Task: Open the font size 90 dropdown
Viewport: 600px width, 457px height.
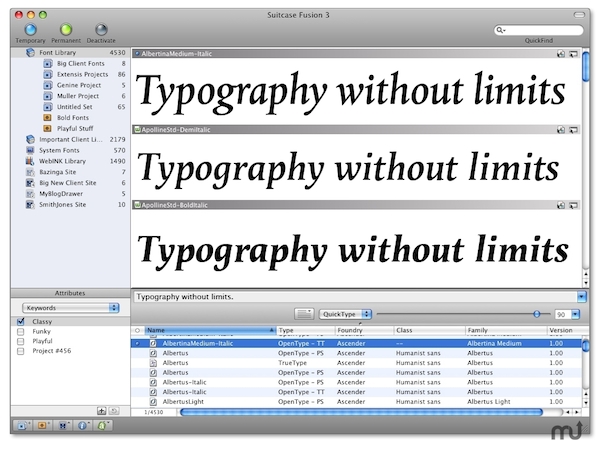Action: pos(576,315)
